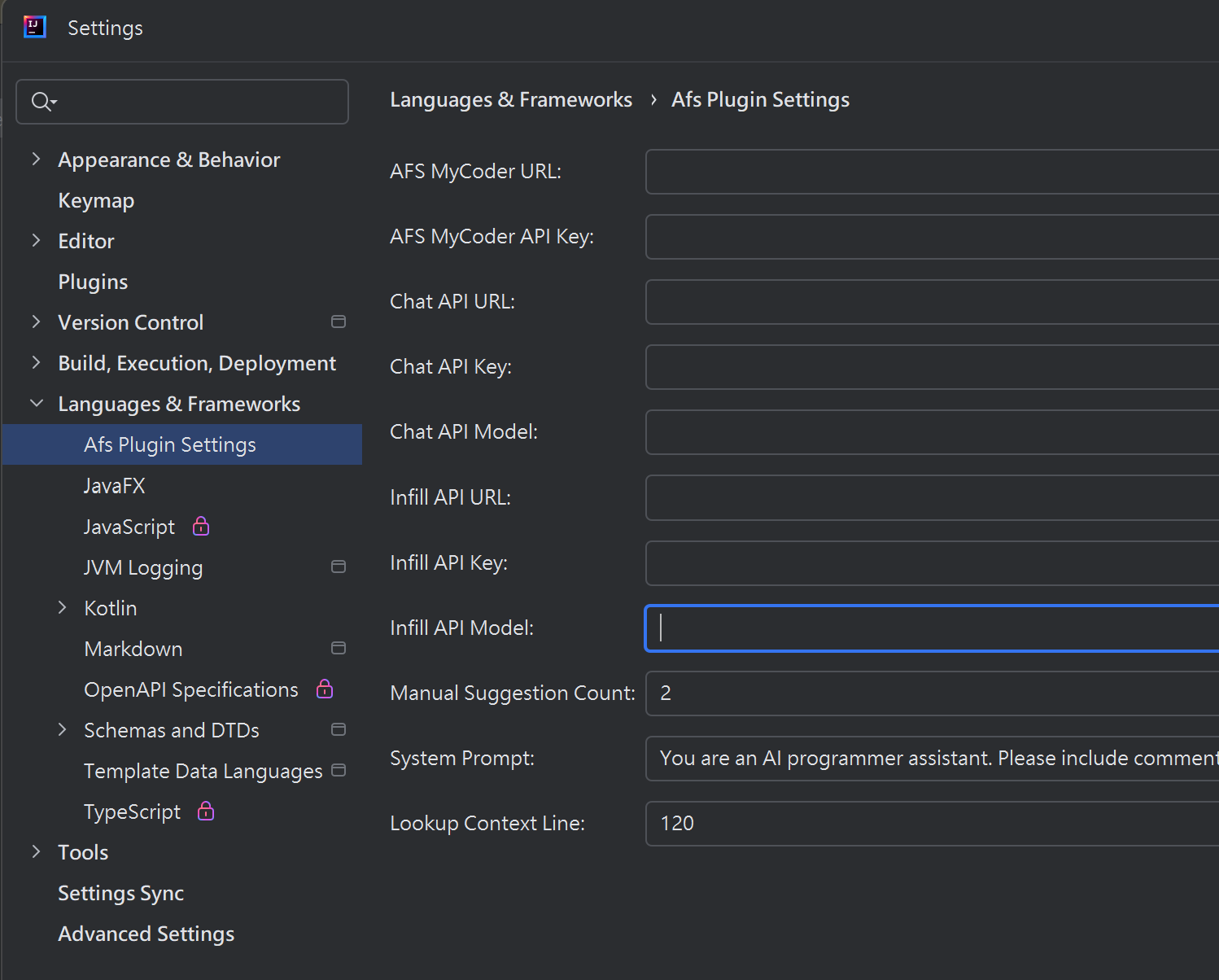Select Editor label in the tree
Viewport: 1219px width, 980px height.
coord(86,242)
